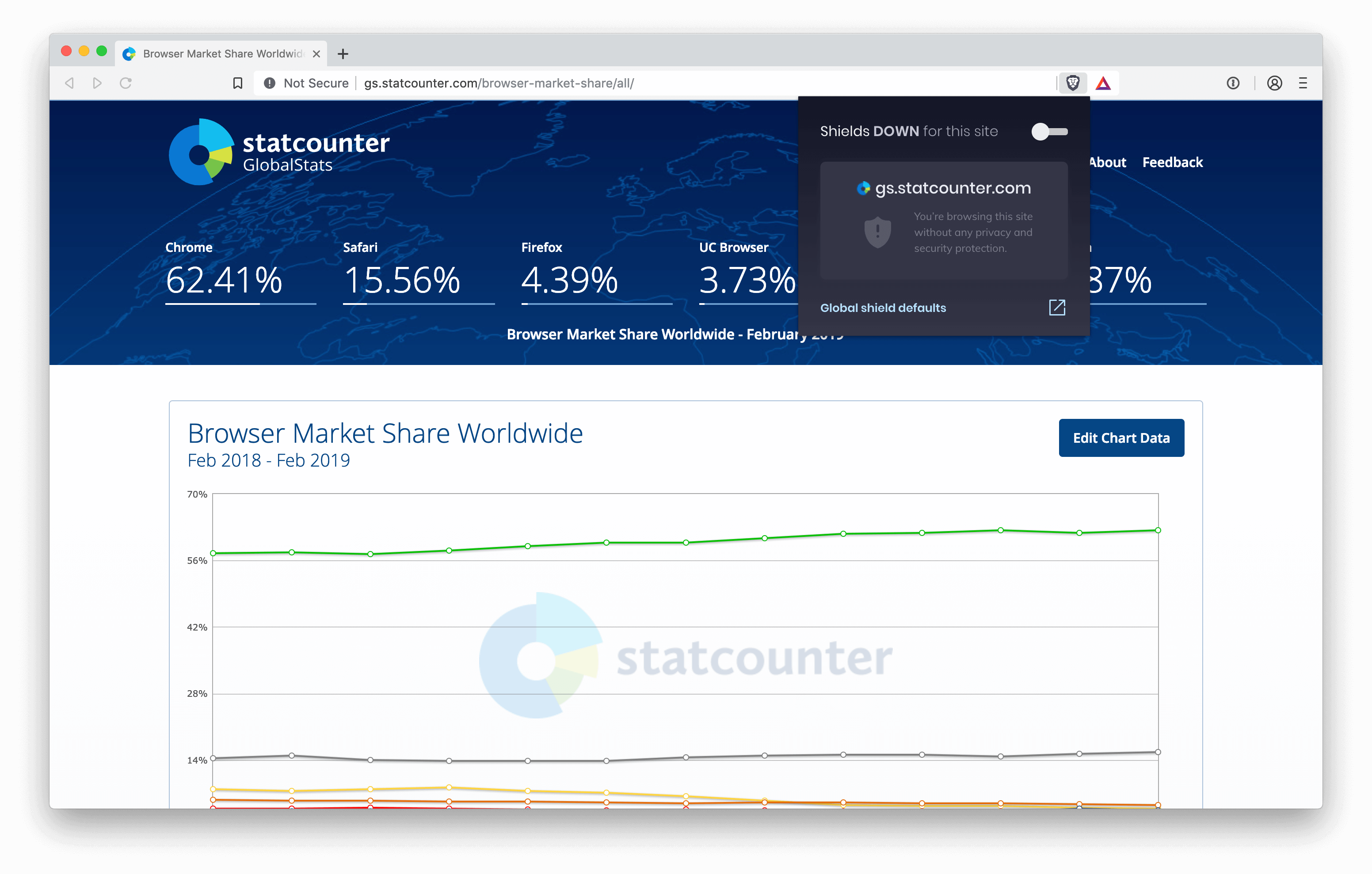Open the Feedback navigation link
This screenshot has width=1372, height=874.
click(x=1172, y=162)
